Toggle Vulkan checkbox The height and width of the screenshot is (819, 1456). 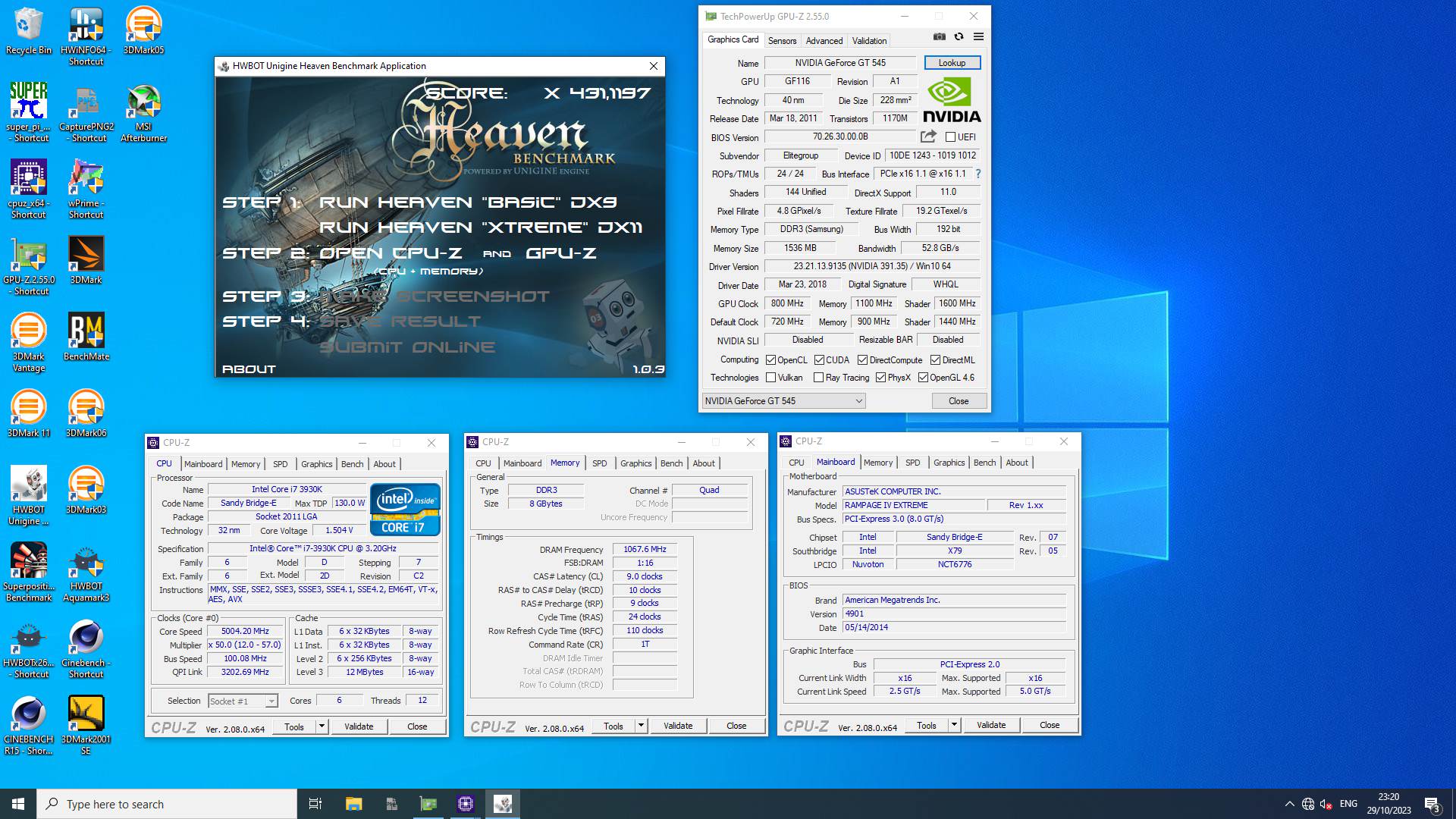point(770,378)
